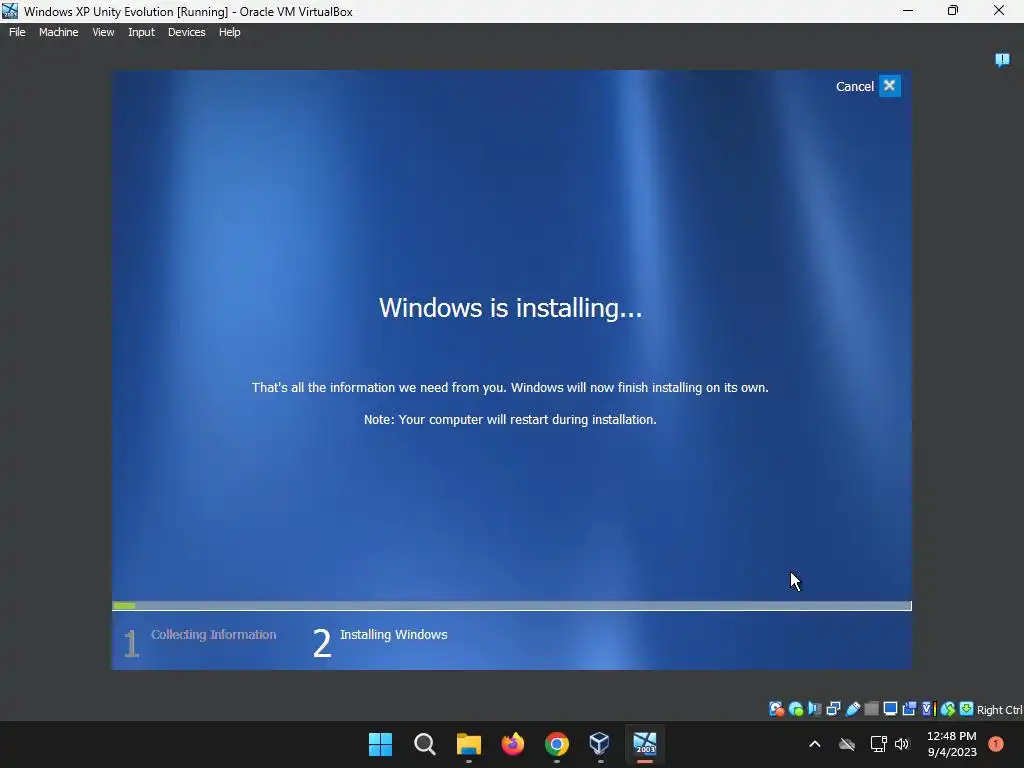Click the network tray icon
This screenshot has height=768, width=1024.
878,744
